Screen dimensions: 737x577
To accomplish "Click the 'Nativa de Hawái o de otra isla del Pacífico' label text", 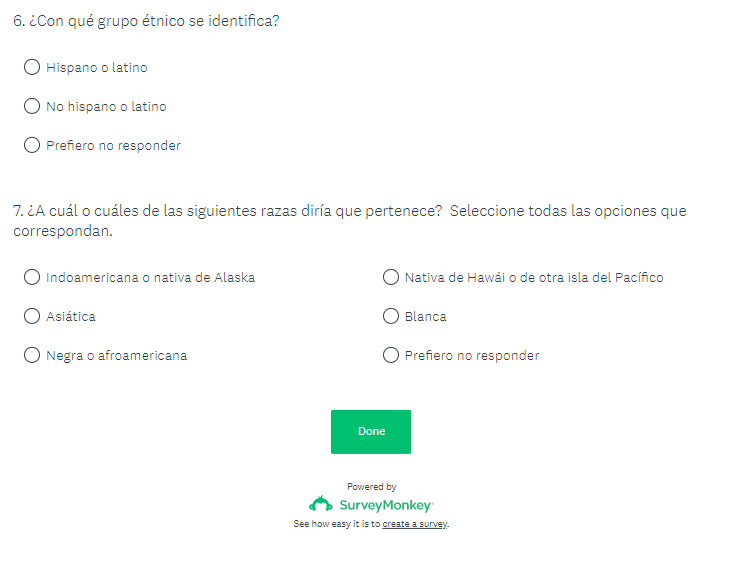I will coord(533,277).
